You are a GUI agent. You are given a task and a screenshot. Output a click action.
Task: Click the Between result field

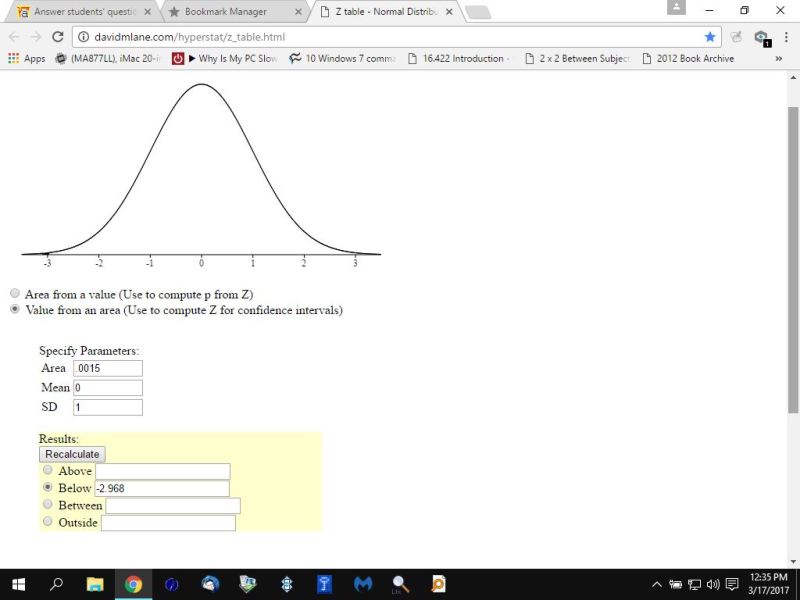pos(173,506)
